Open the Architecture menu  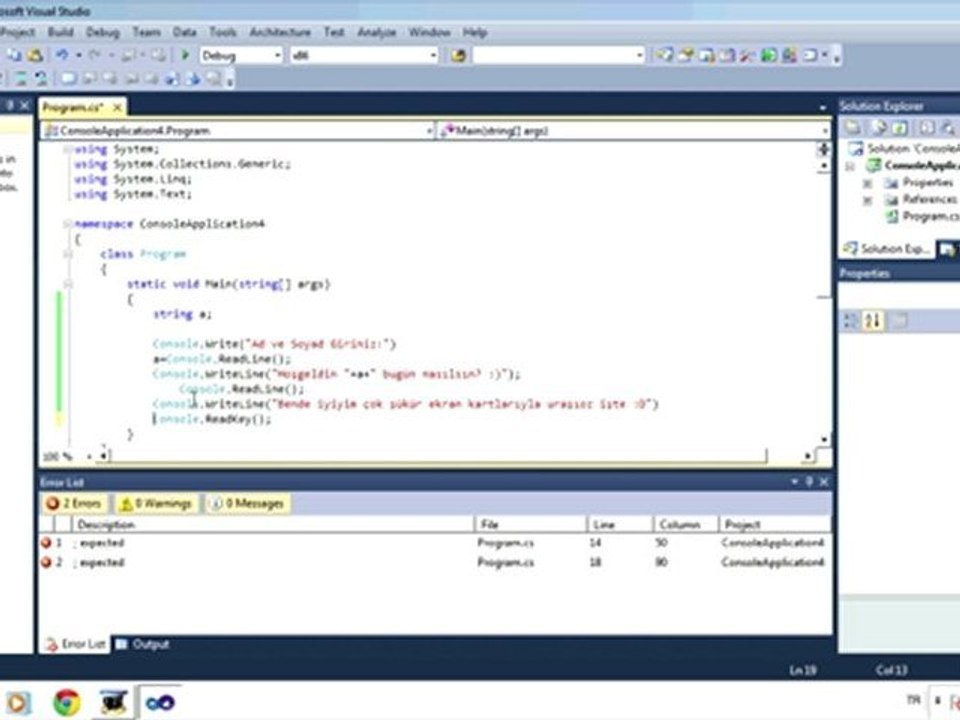[280, 32]
